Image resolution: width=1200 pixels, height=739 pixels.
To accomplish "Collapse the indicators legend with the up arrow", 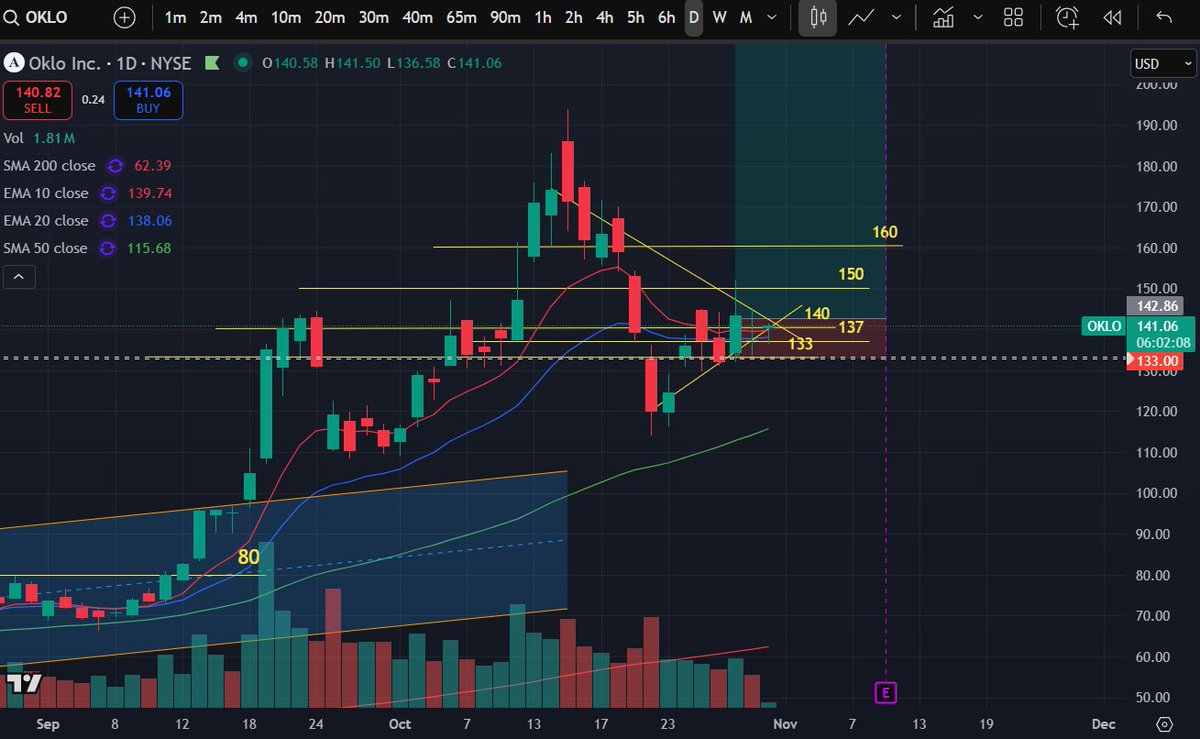I will [19, 276].
